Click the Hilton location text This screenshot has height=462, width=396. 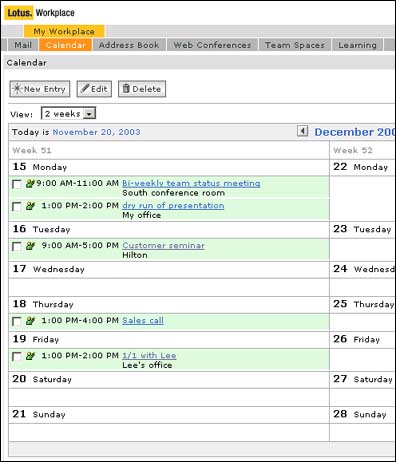click(135, 255)
